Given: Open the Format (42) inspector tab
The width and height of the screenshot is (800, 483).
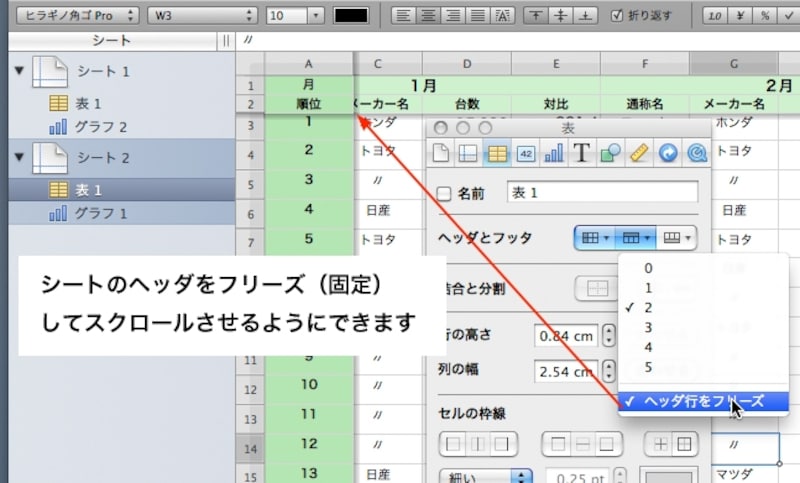Looking at the screenshot, I should click(x=526, y=153).
